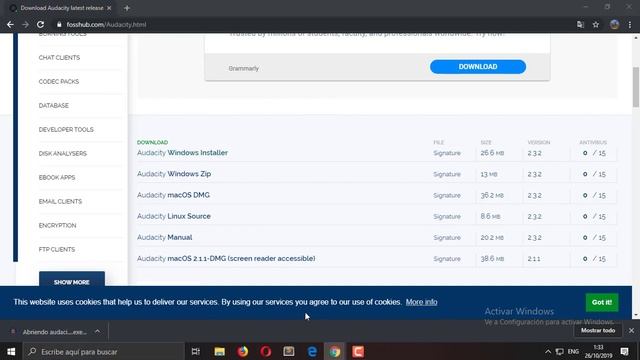Open Codec Packs category
This screenshot has height=360, width=640.
click(59, 82)
